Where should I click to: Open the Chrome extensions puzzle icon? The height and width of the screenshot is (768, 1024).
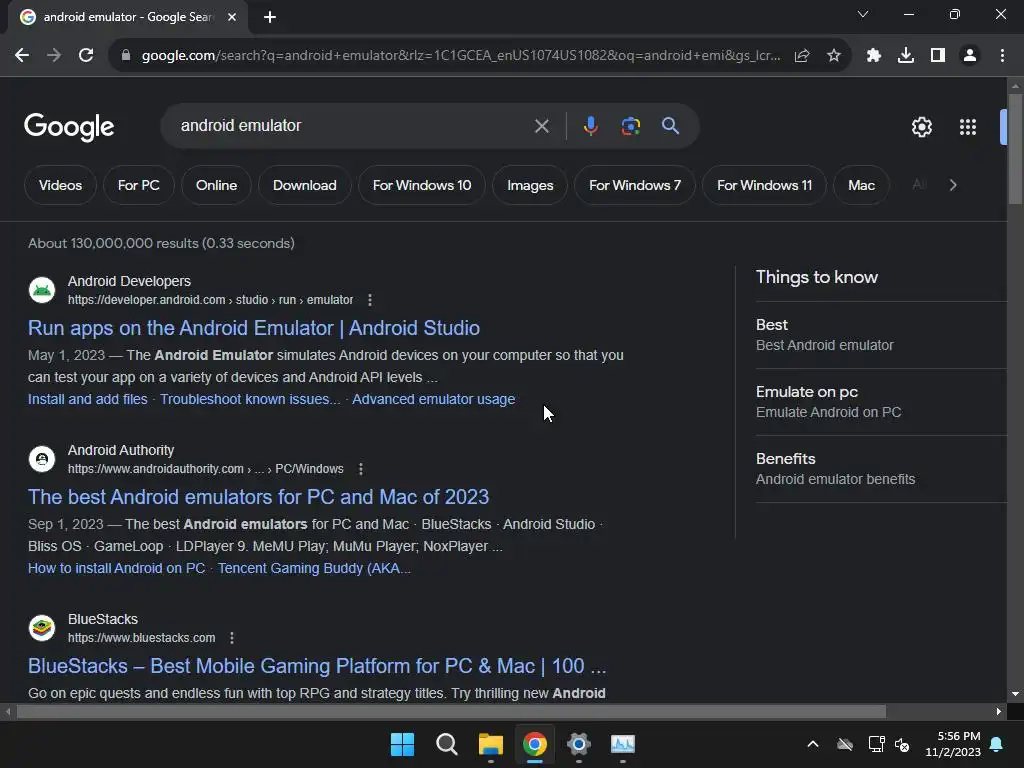tap(873, 56)
